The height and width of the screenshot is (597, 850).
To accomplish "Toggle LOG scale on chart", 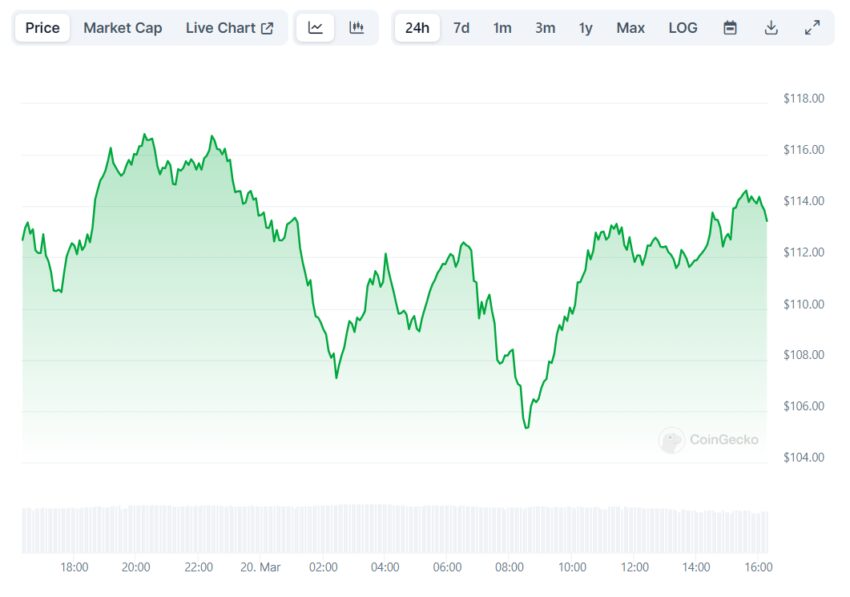I will (x=683, y=28).
